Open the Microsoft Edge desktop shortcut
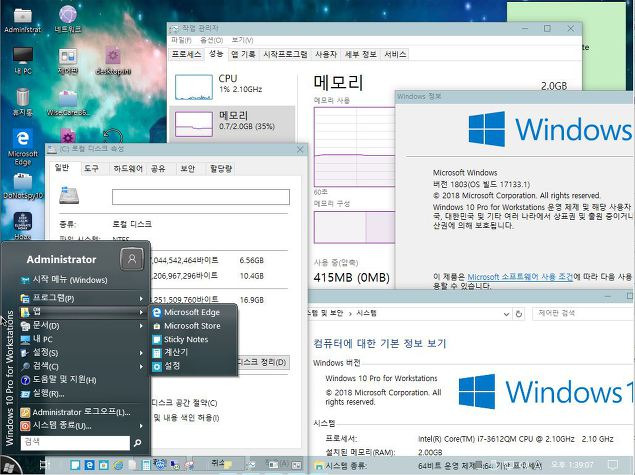 point(23,147)
